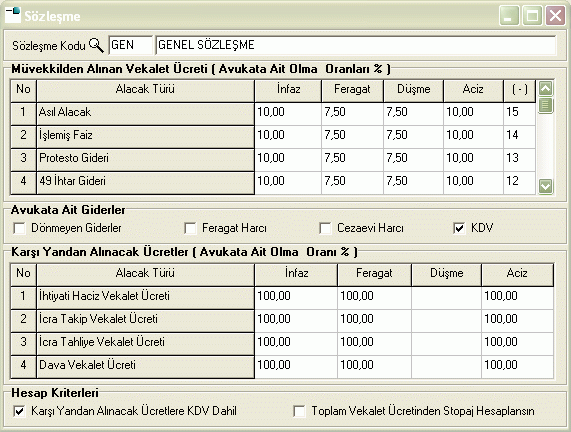This screenshot has height=432, width=571.
Task: Check the Cezaevi Harcı option
Action: pyautogui.click(x=325, y=228)
